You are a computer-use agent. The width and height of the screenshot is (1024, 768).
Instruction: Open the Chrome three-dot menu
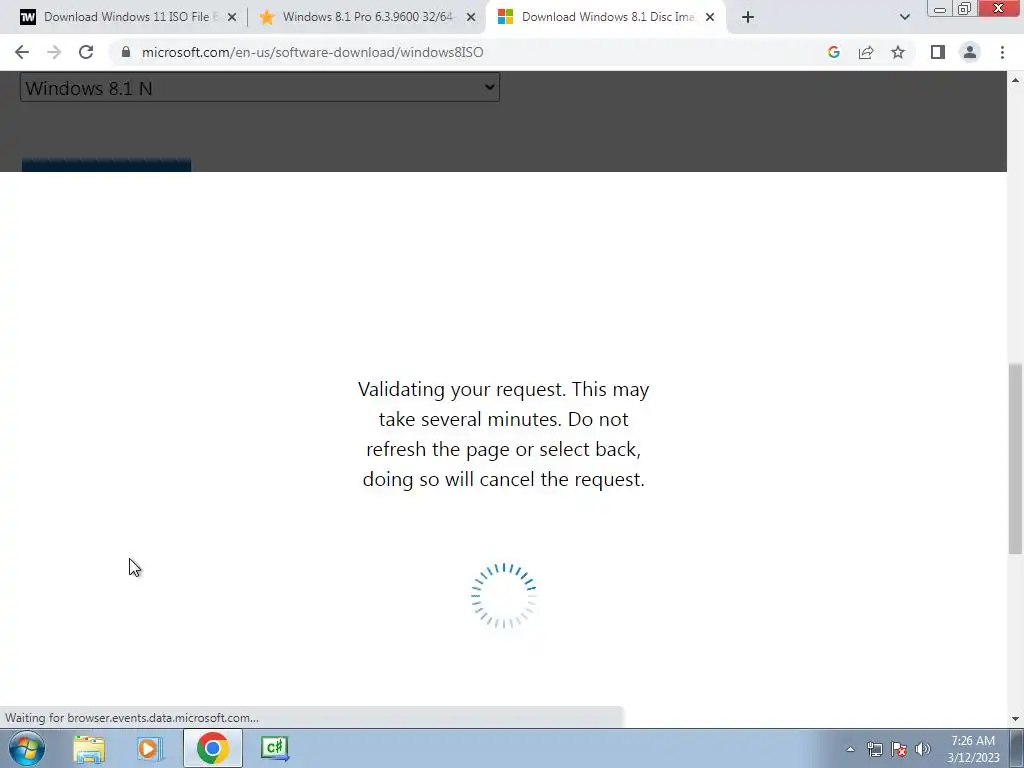click(x=1002, y=52)
